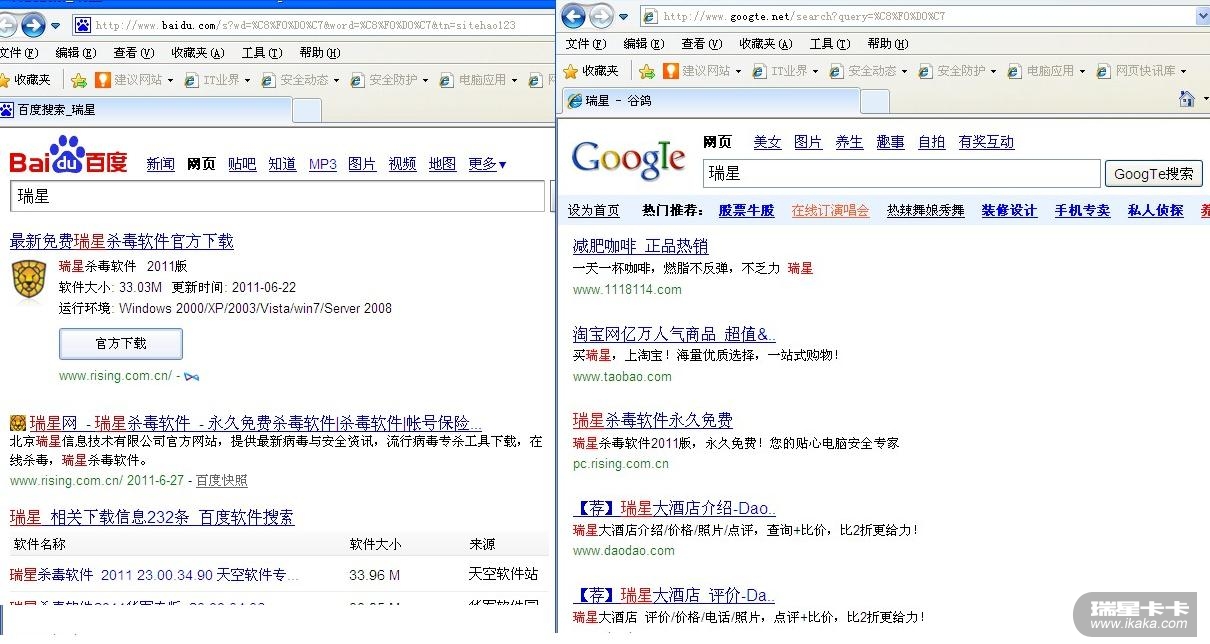Screen dimensions: 1210x644
Task: Expand 更多 dropdown on Baidu navigation
Action: point(488,164)
